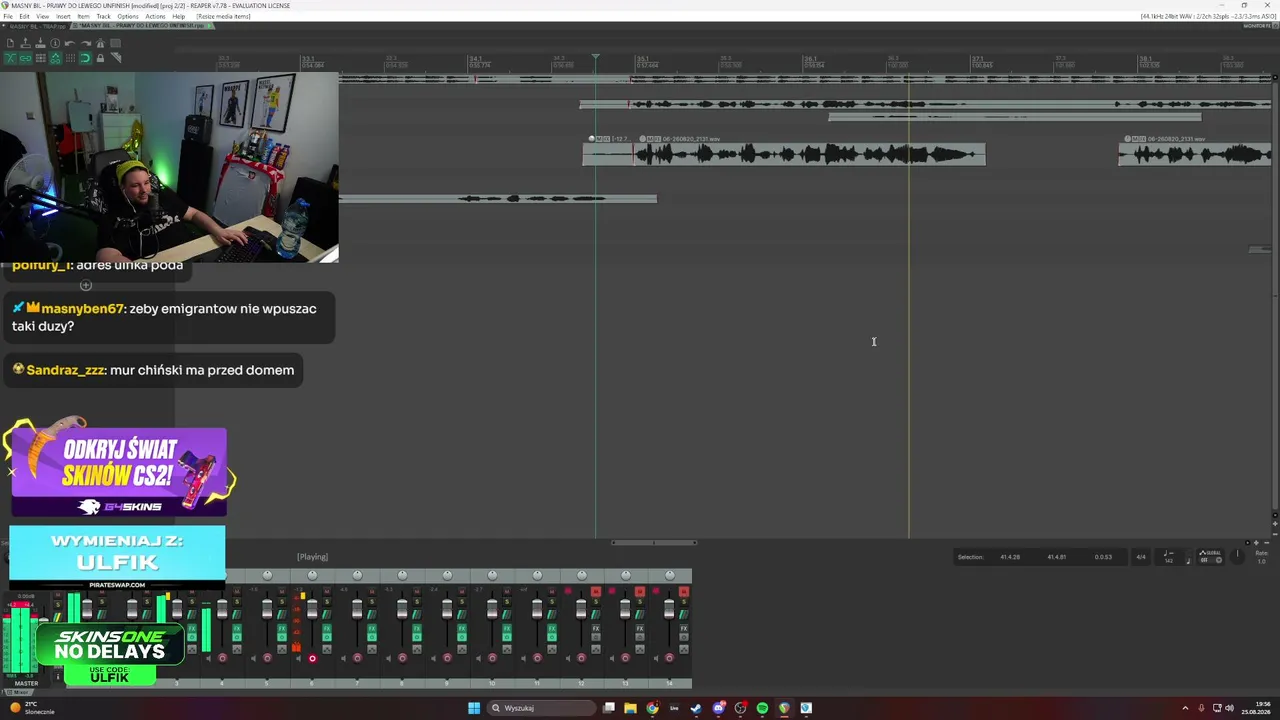The width and height of the screenshot is (1280, 720).
Task: Open FX chain for mixer track 7
Action: pyautogui.click(x=372, y=629)
